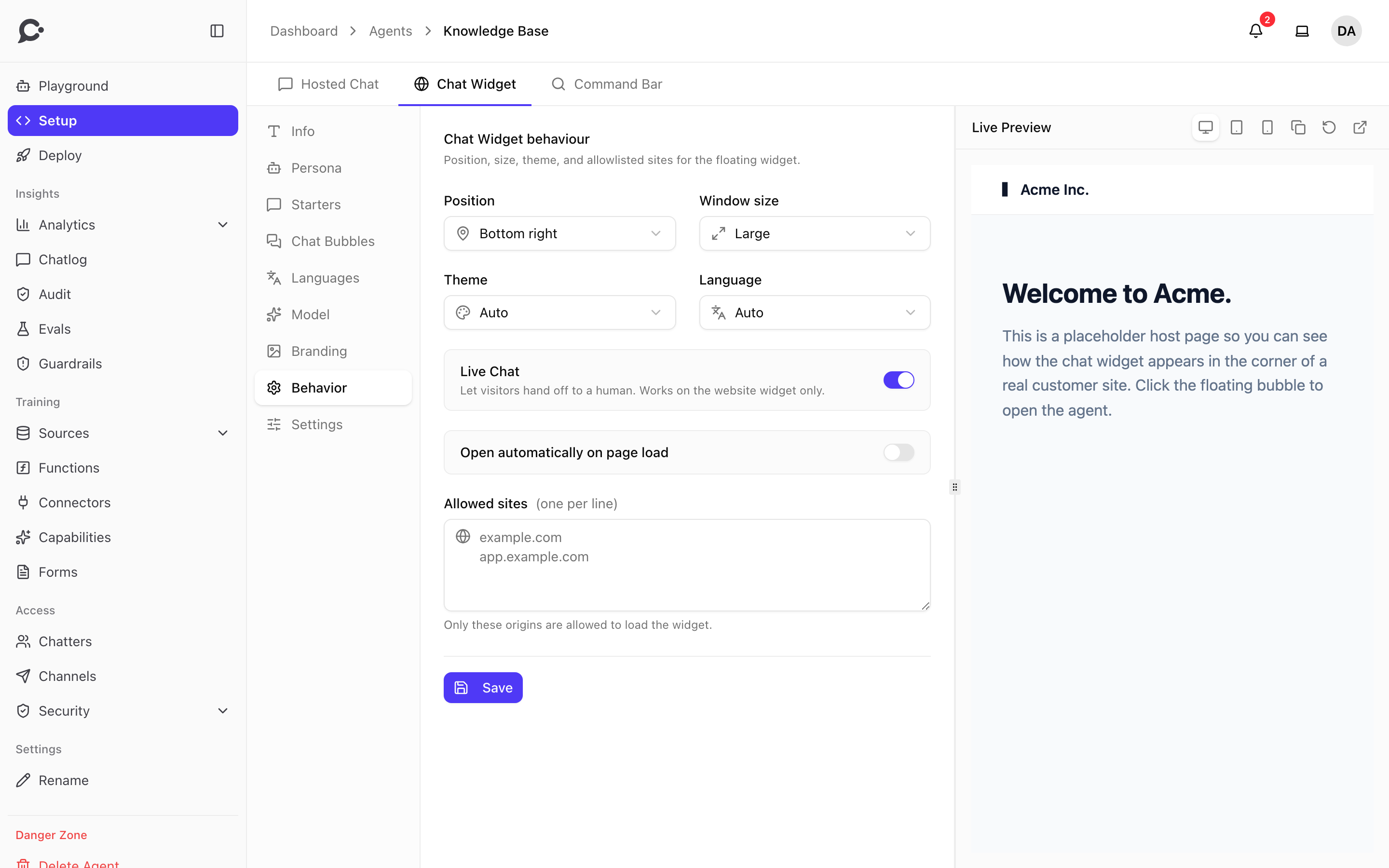Expand the Security sidebar chevron
Viewport: 1389px width, 868px height.
[x=223, y=711]
